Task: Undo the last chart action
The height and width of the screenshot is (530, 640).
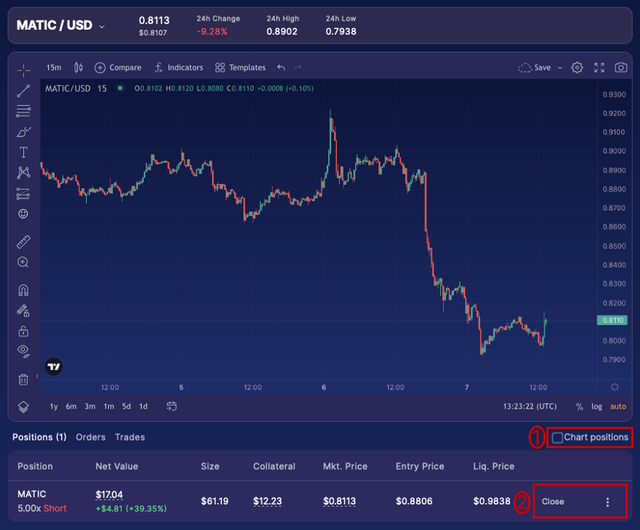Action: pos(281,67)
